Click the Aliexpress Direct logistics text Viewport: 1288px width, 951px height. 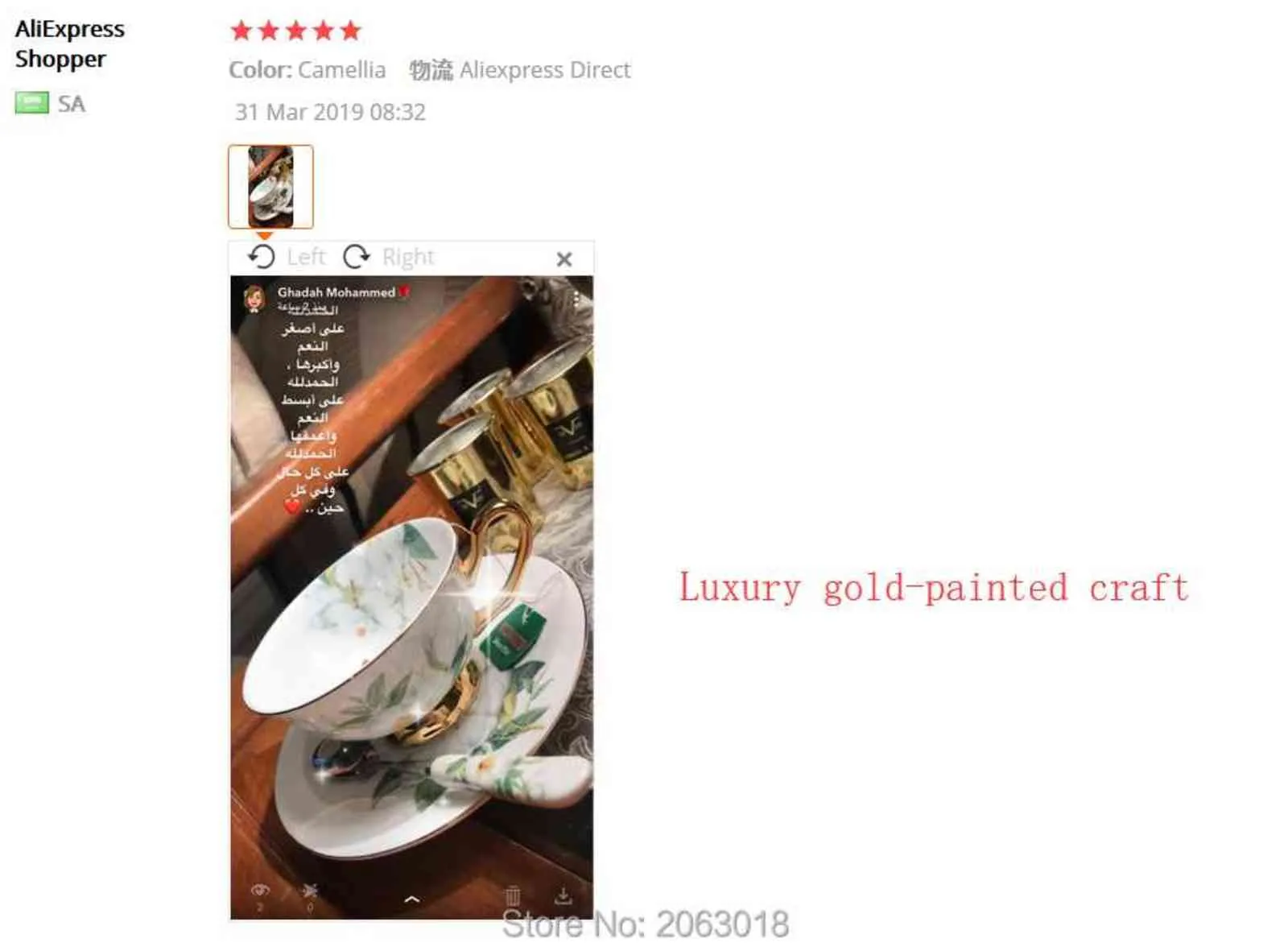pyautogui.click(x=545, y=70)
